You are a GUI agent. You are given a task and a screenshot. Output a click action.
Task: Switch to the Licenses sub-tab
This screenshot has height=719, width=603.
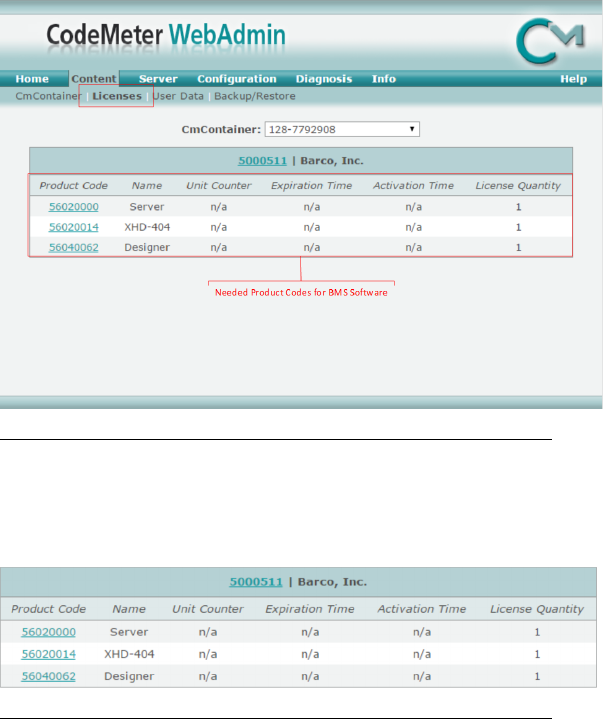[x=116, y=96]
